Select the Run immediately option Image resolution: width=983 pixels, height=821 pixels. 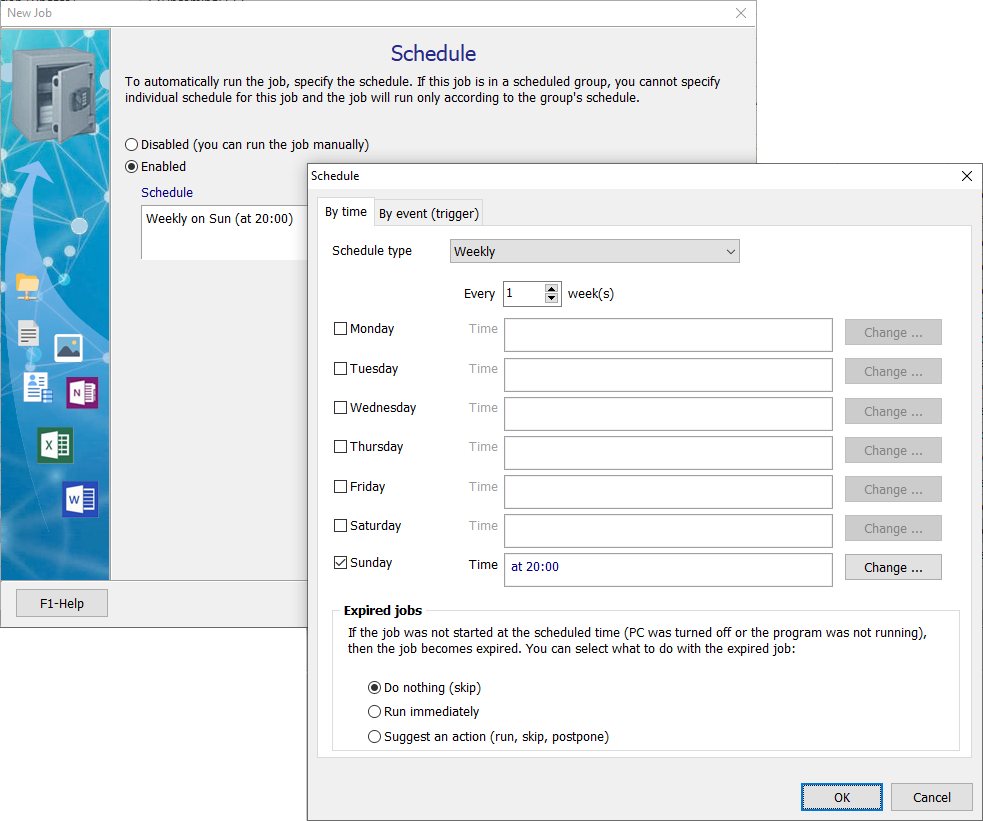click(x=375, y=712)
